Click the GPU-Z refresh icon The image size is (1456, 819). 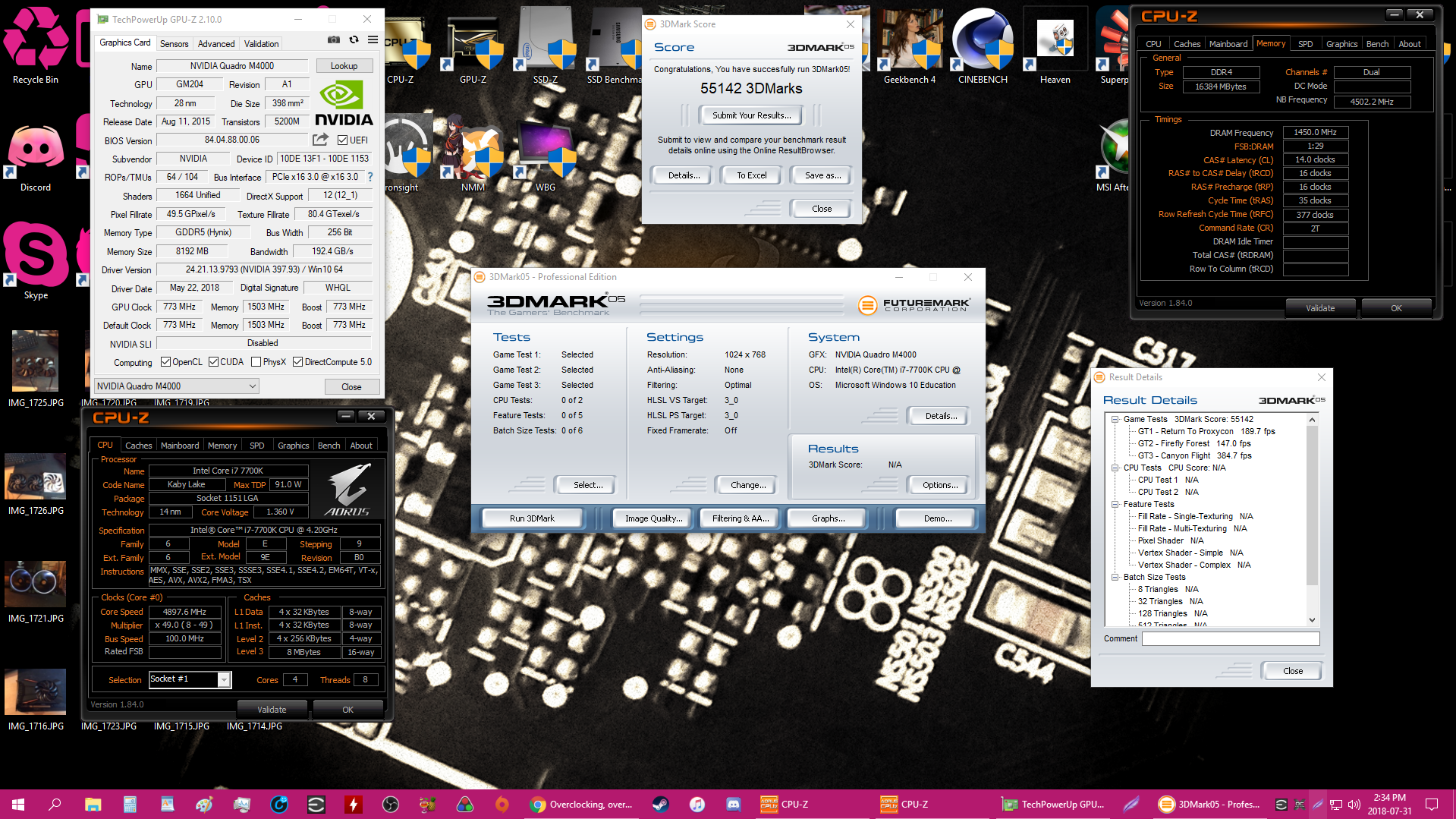pyautogui.click(x=354, y=40)
